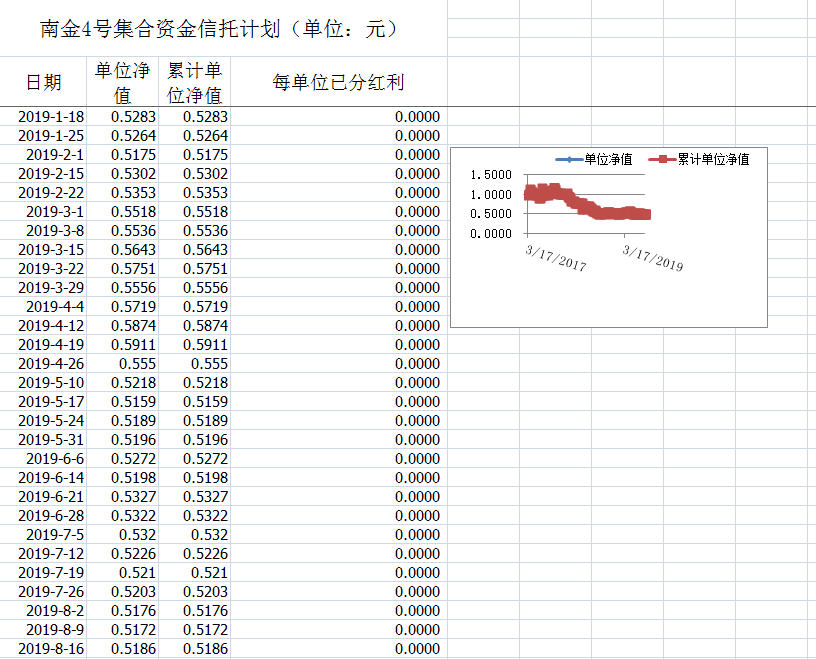Click 单位净值 cell in the 2019-3-1 row

click(122, 211)
